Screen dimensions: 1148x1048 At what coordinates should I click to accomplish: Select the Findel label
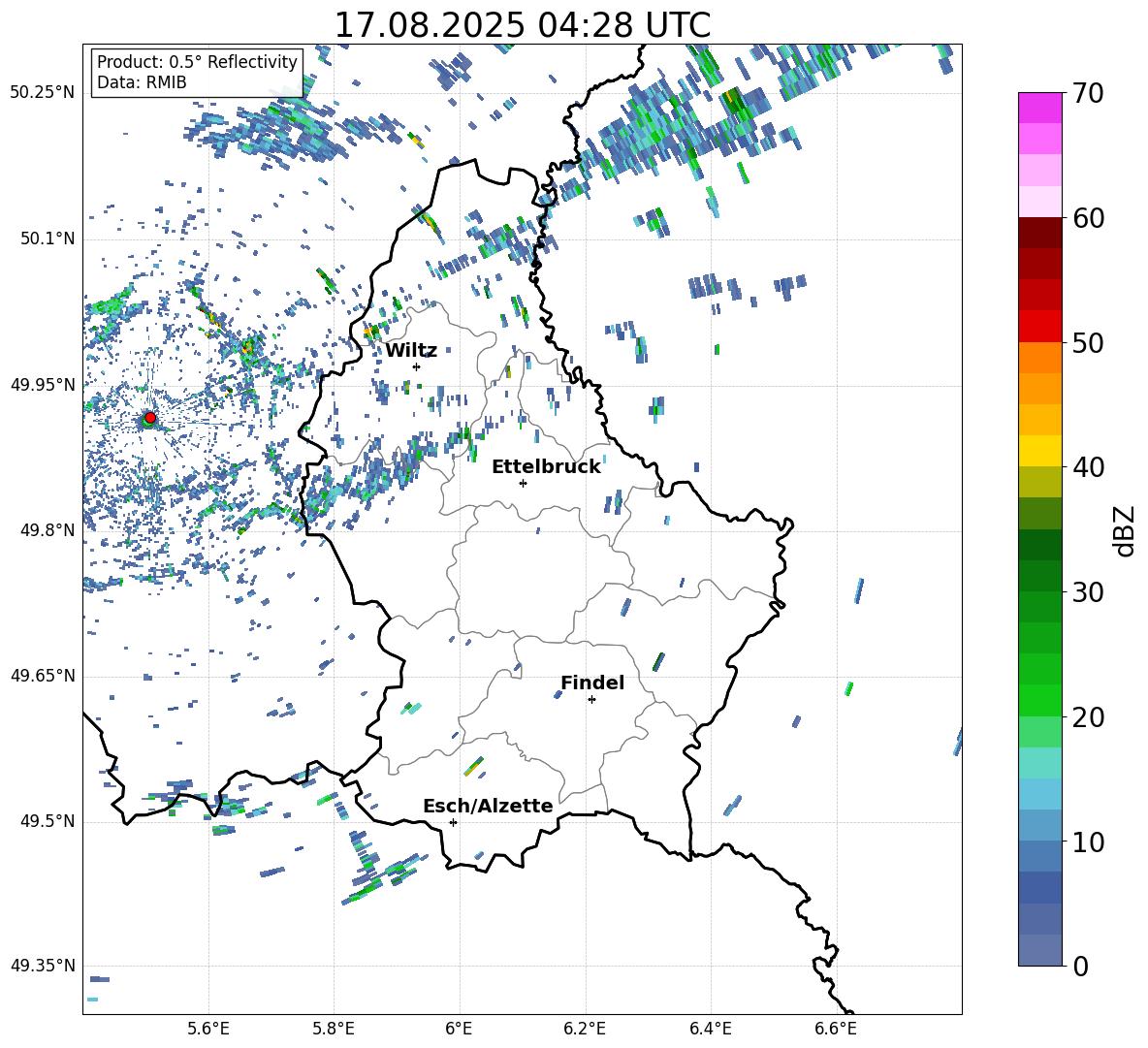click(592, 683)
